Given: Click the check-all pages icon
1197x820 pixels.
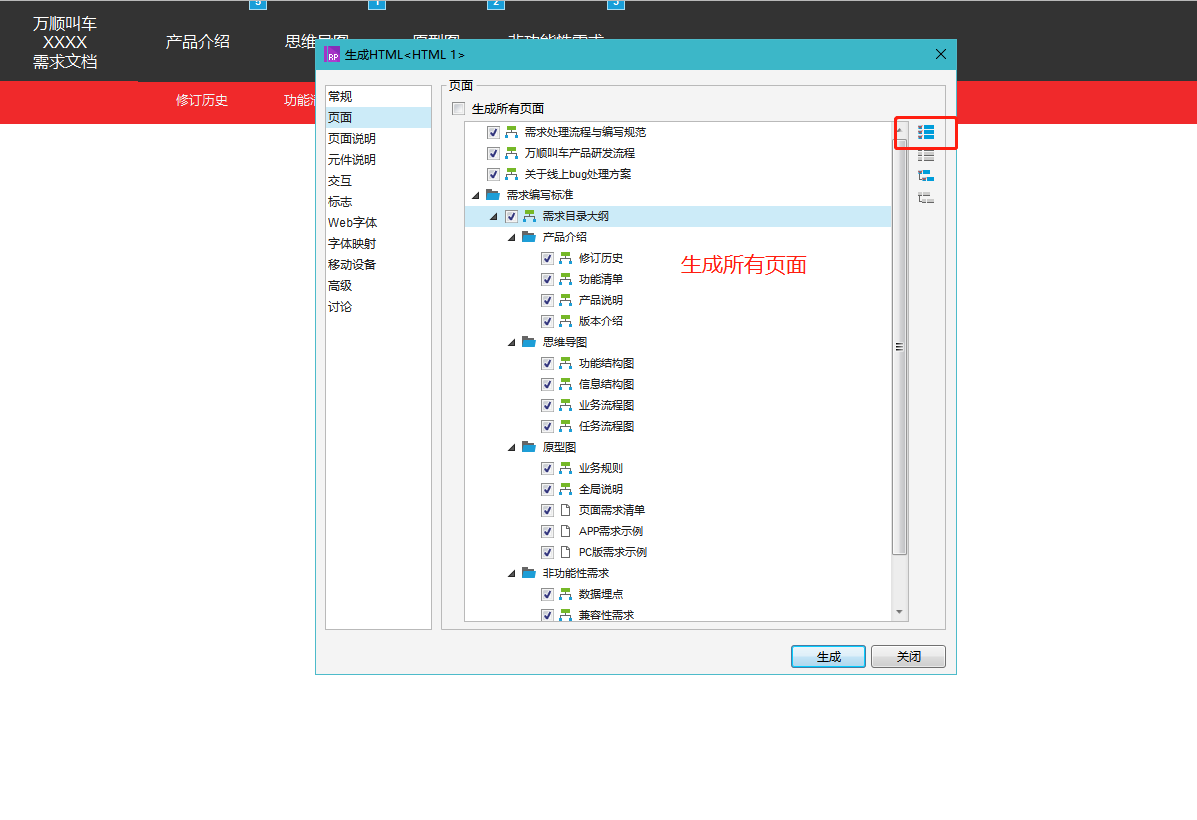Looking at the screenshot, I should (926, 132).
